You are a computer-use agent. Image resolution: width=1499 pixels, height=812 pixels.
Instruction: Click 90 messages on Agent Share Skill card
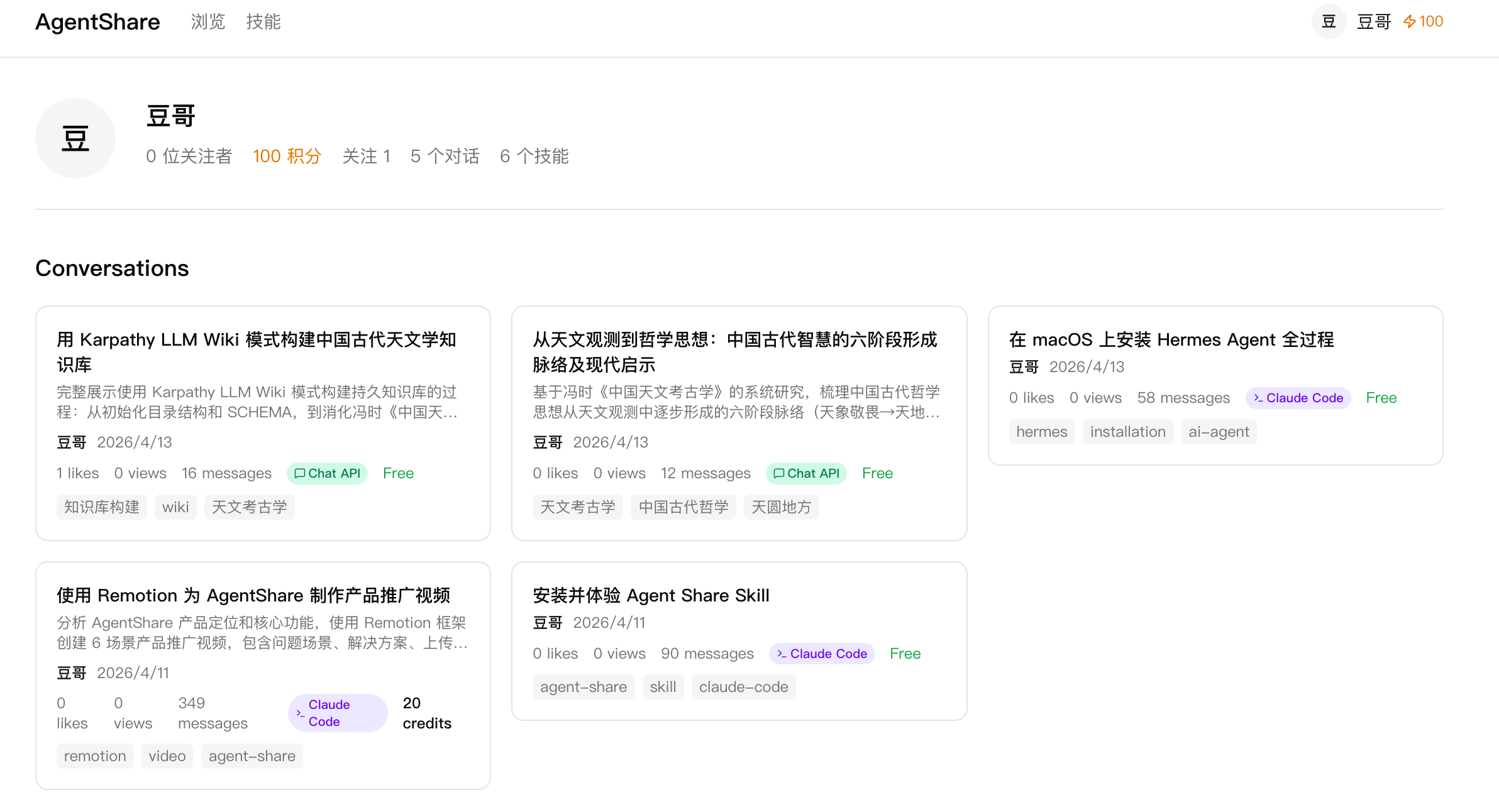[x=707, y=654]
